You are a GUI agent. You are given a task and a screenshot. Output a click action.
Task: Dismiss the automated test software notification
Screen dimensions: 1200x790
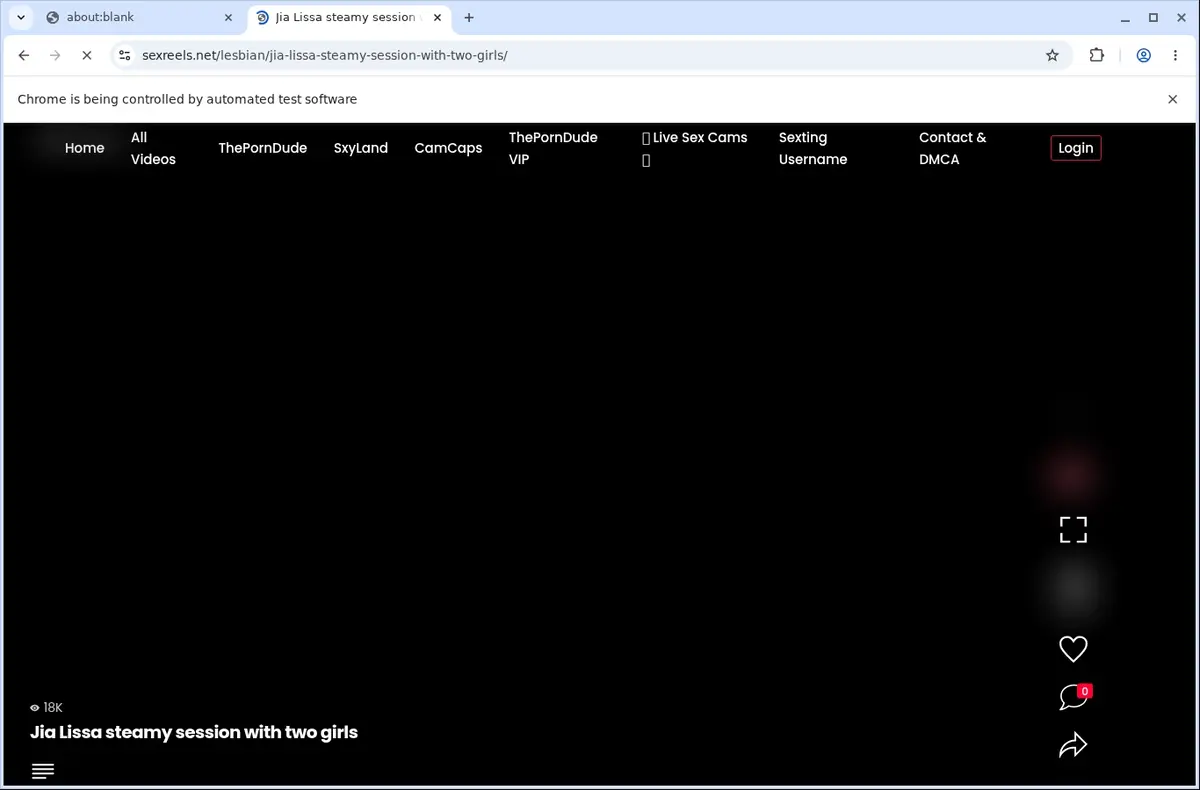tap(1173, 99)
